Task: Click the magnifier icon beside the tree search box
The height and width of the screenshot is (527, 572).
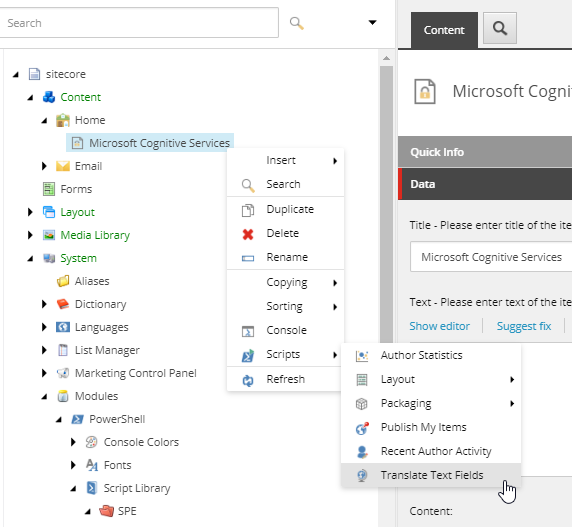Action: [297, 23]
